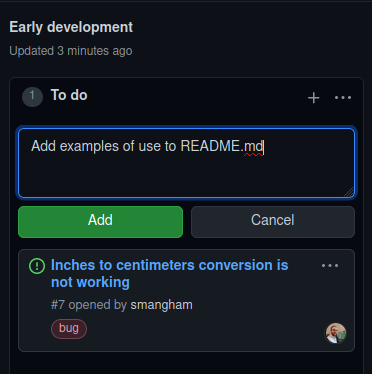
Task: Filter by the bug label
Action: (x=69, y=329)
